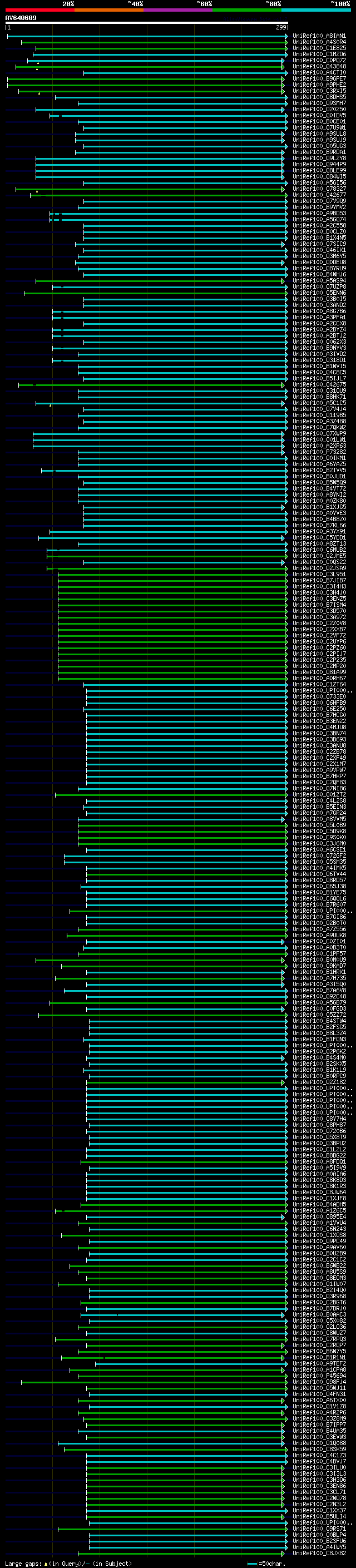This screenshot has width=356, height=1568.
Task: Open entry UniRef100_Q9LZY8
Action: click(319, 159)
